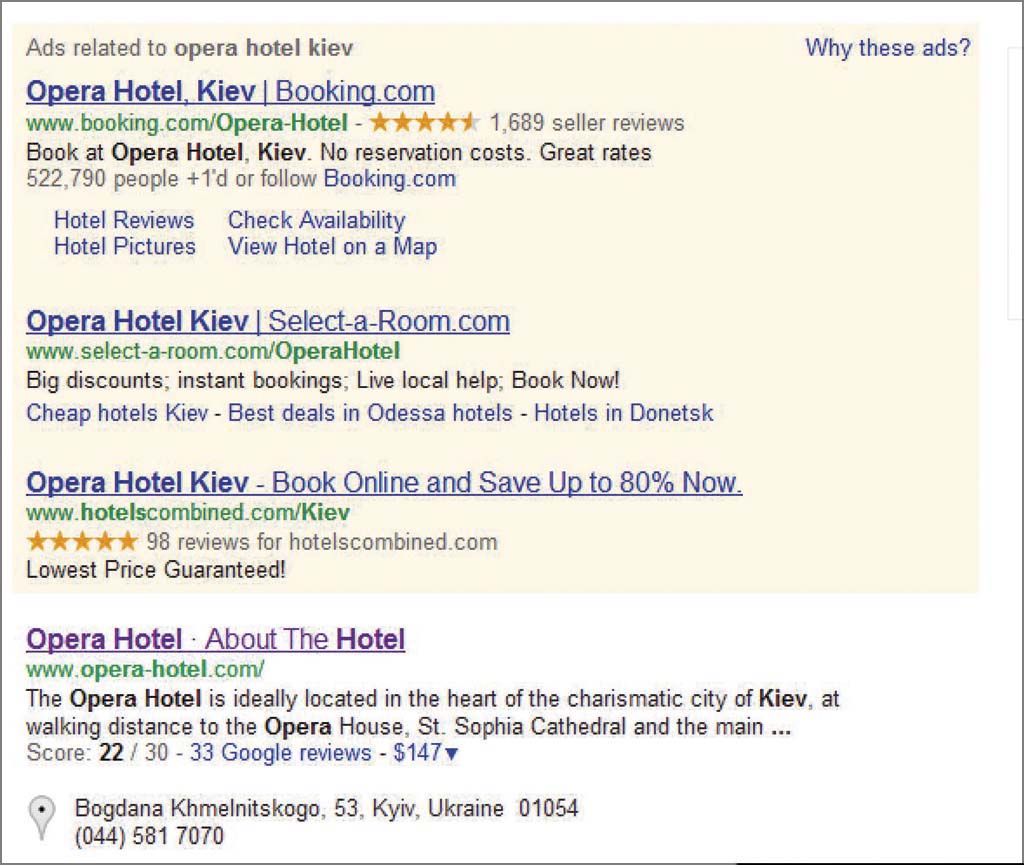The image size is (1024, 865).
Task: Expand the $147 price dropdown arrow
Action: coord(451,754)
